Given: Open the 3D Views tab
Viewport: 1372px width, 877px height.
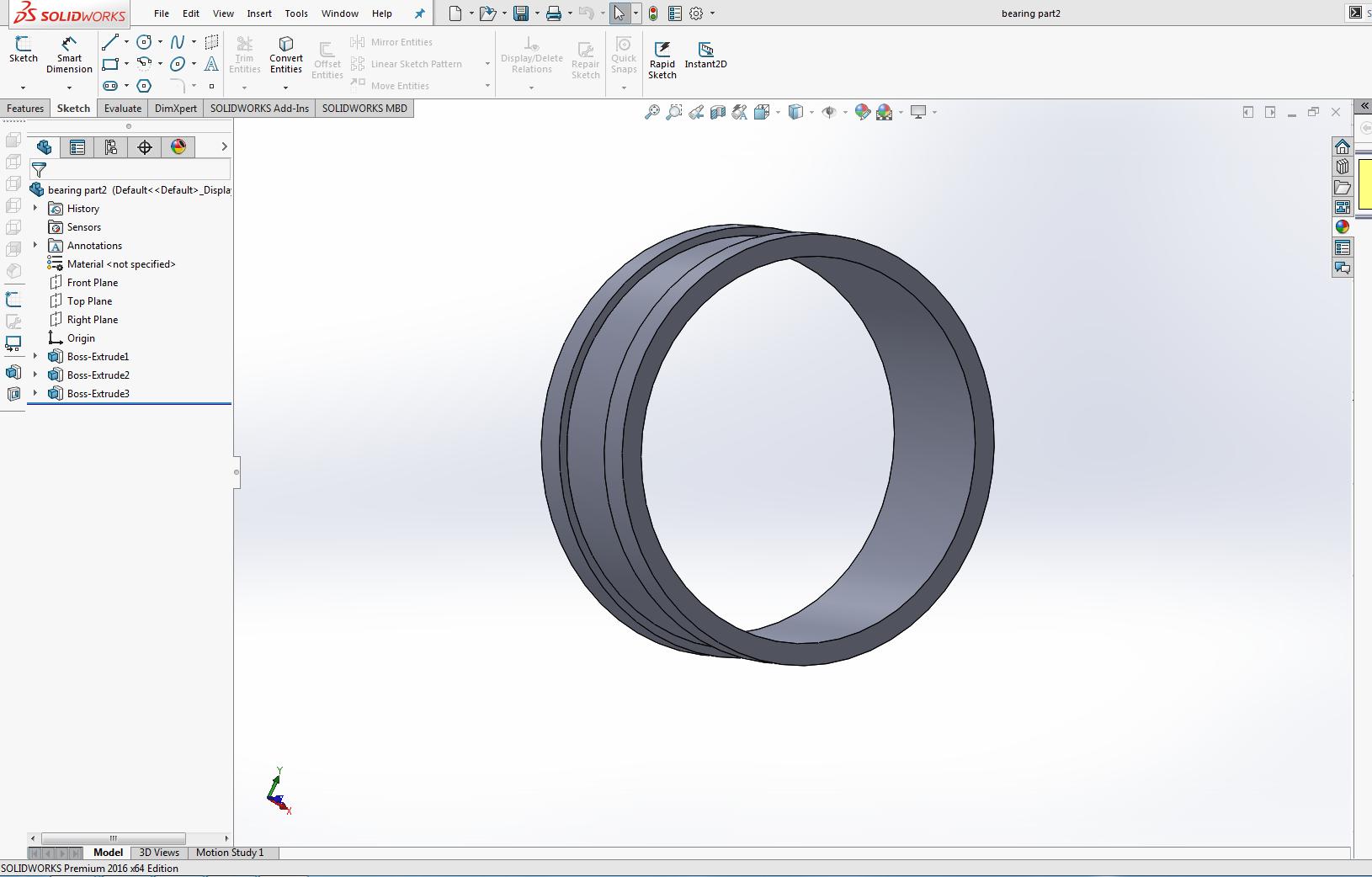Looking at the screenshot, I should pos(159,853).
